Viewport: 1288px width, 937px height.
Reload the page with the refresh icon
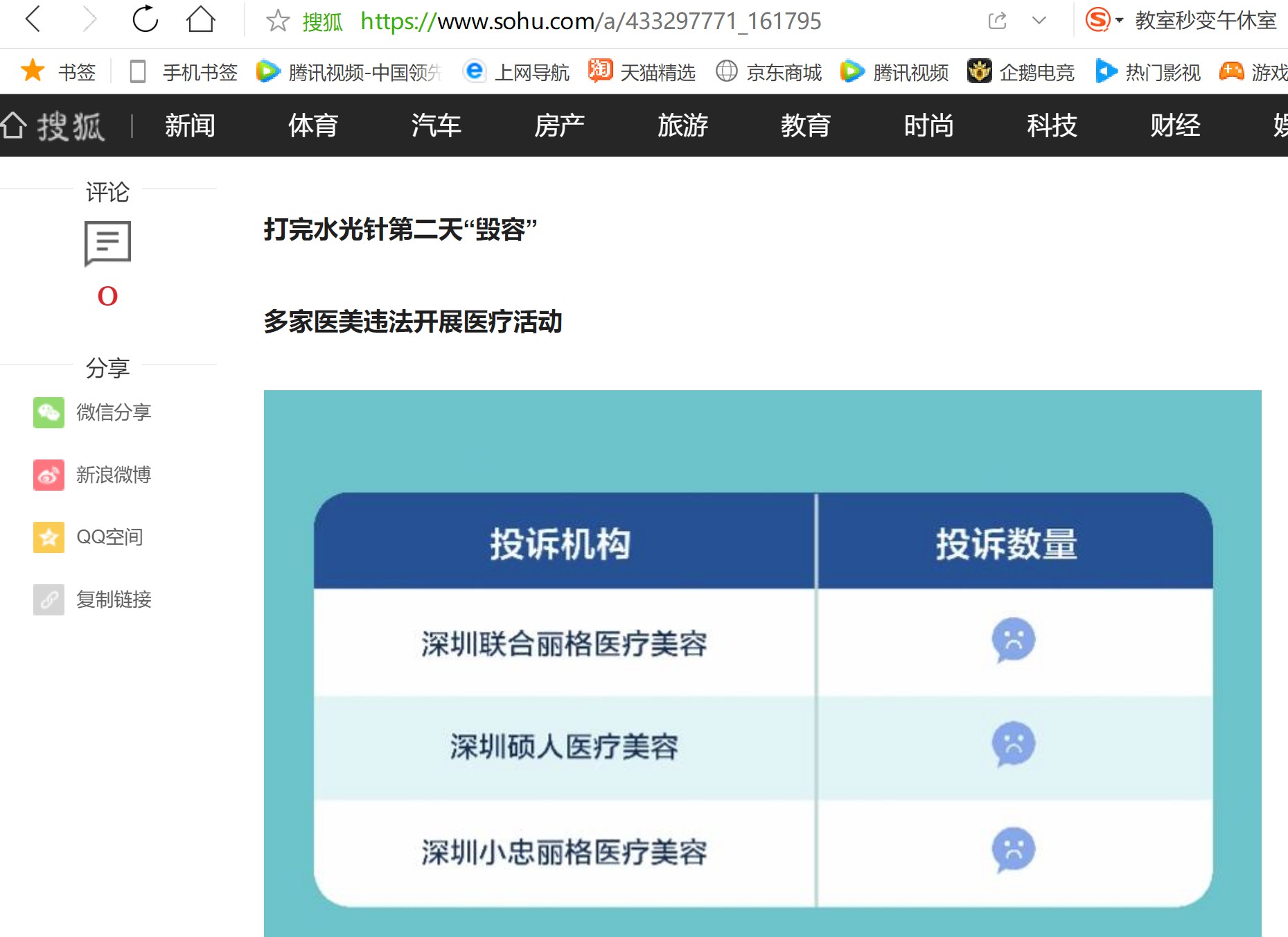point(145,19)
